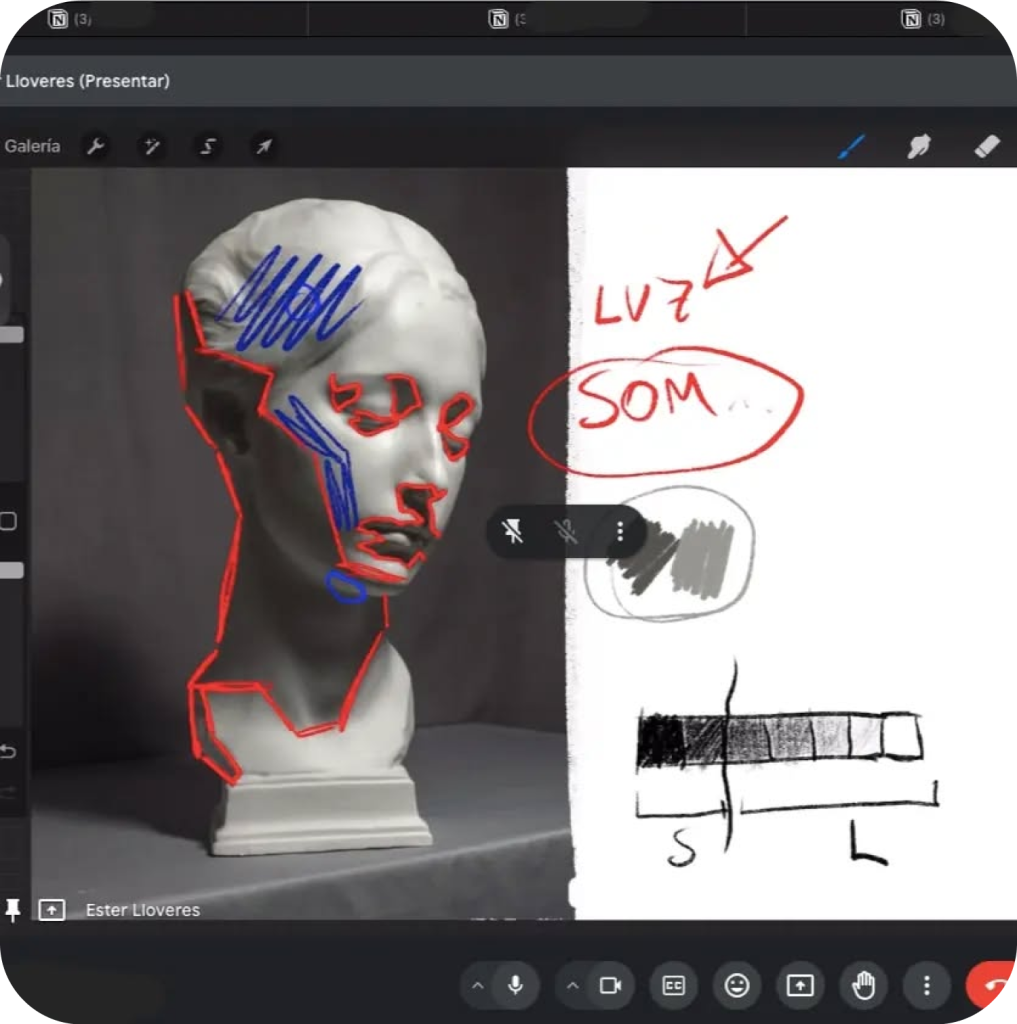Image resolution: width=1017 pixels, height=1024 pixels.
Task: Expand video settings chevron beside camera
Action: click(573, 986)
